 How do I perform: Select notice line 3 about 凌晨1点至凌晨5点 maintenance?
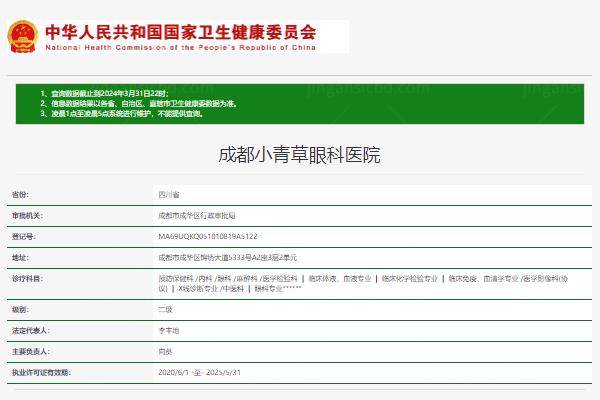pyautogui.click(x=122, y=113)
